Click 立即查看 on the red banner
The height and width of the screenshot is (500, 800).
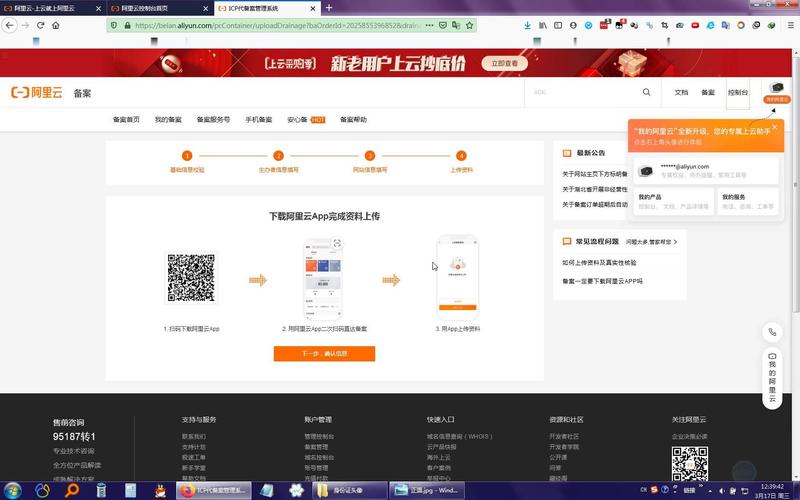click(x=505, y=63)
